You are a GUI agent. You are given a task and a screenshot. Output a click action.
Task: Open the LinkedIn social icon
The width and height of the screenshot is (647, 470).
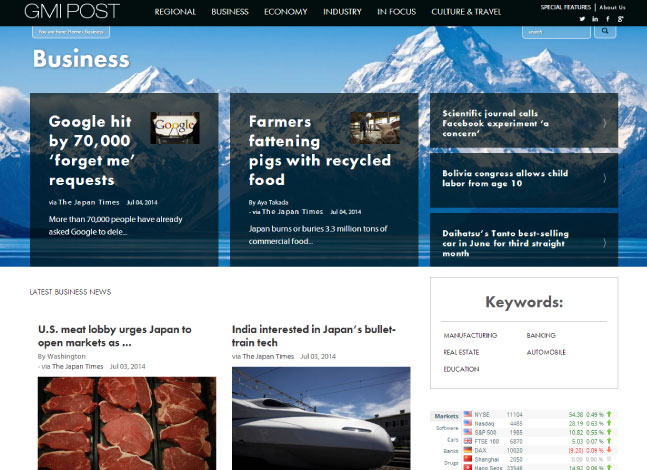pyautogui.click(x=595, y=19)
